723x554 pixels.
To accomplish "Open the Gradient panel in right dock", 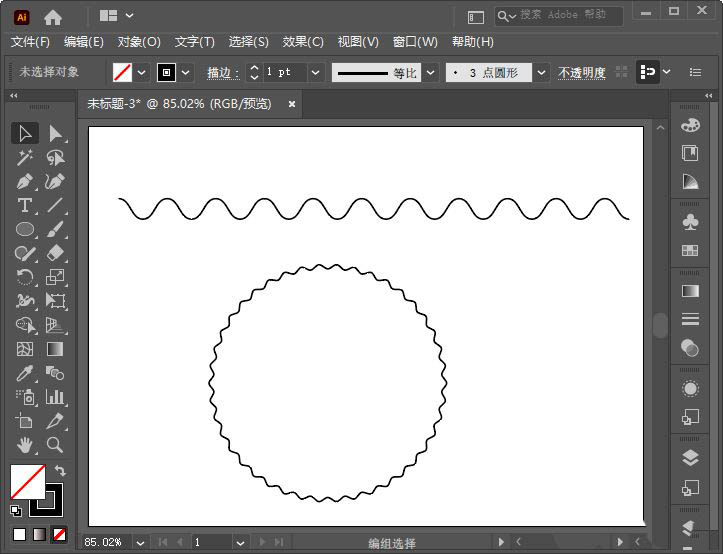I will pos(690,291).
